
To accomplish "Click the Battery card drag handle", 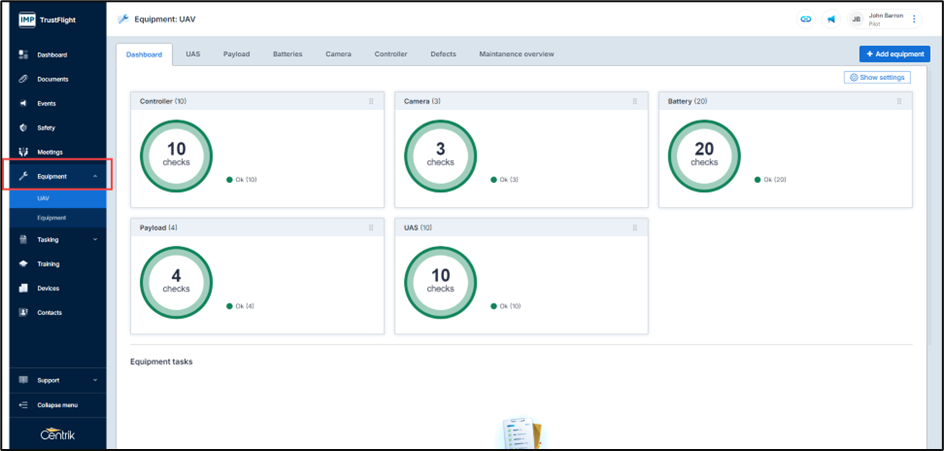I will pyautogui.click(x=899, y=101).
